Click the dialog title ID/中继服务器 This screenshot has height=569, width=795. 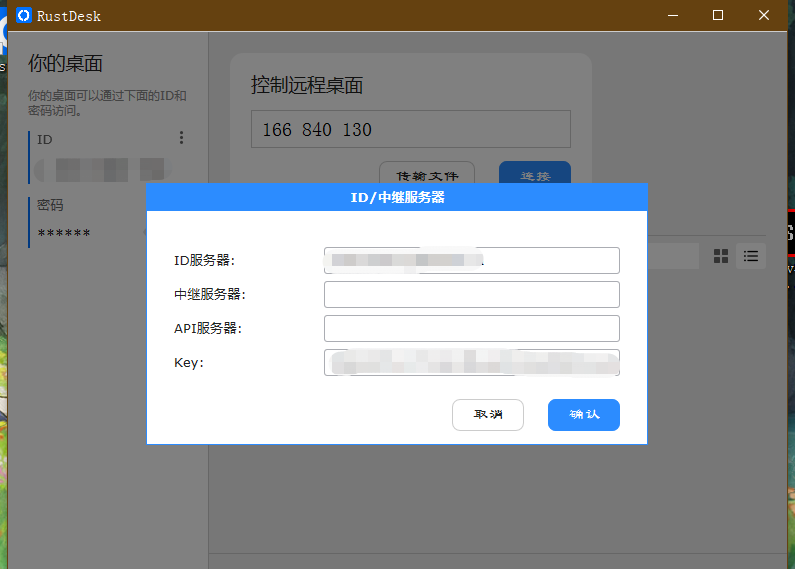coord(398,197)
